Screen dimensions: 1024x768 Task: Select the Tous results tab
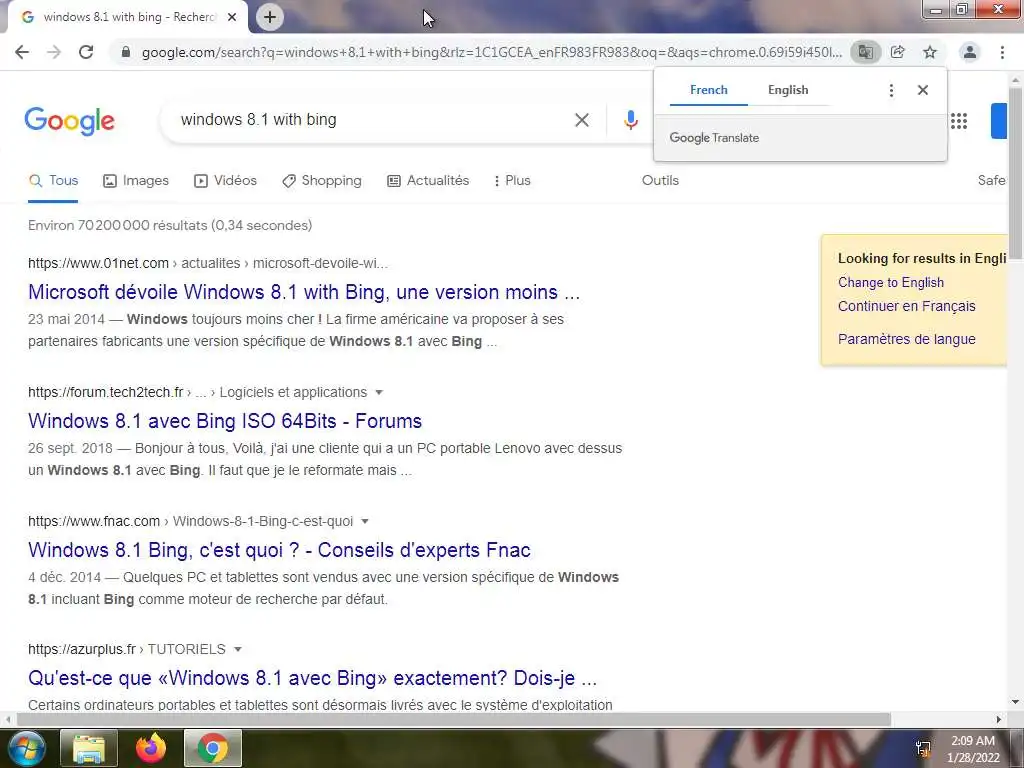[54, 181]
